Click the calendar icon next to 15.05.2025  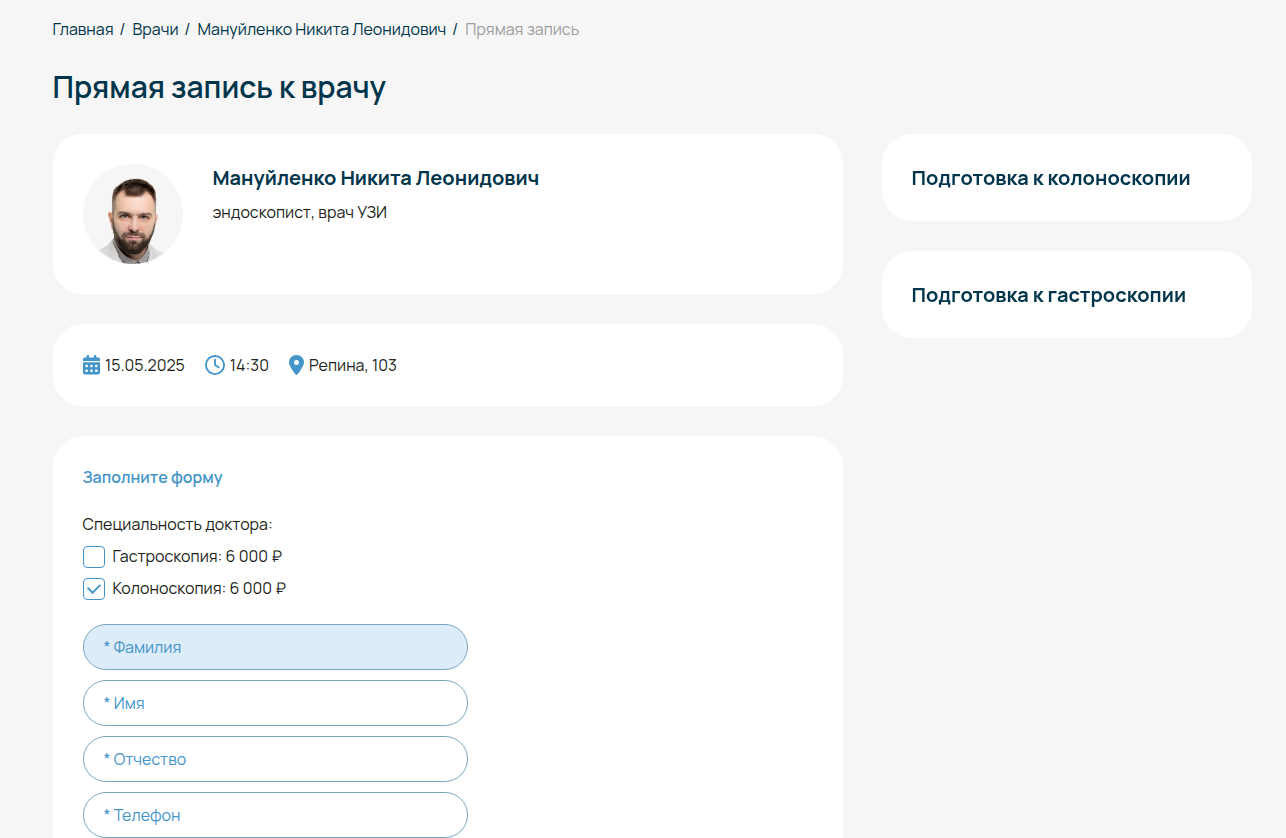(90, 365)
